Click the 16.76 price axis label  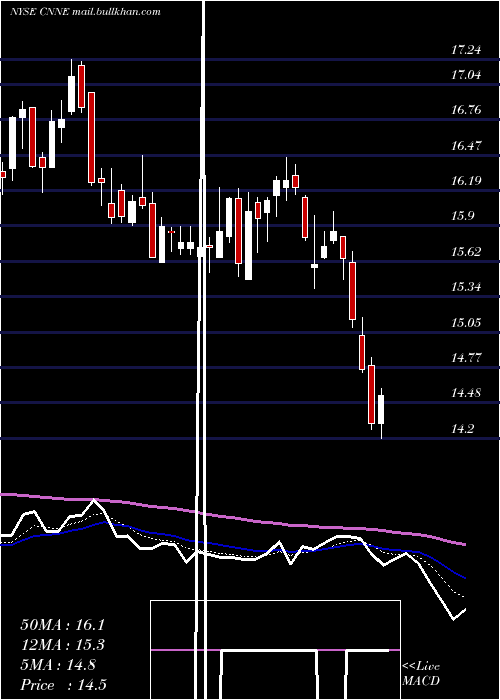466,110
